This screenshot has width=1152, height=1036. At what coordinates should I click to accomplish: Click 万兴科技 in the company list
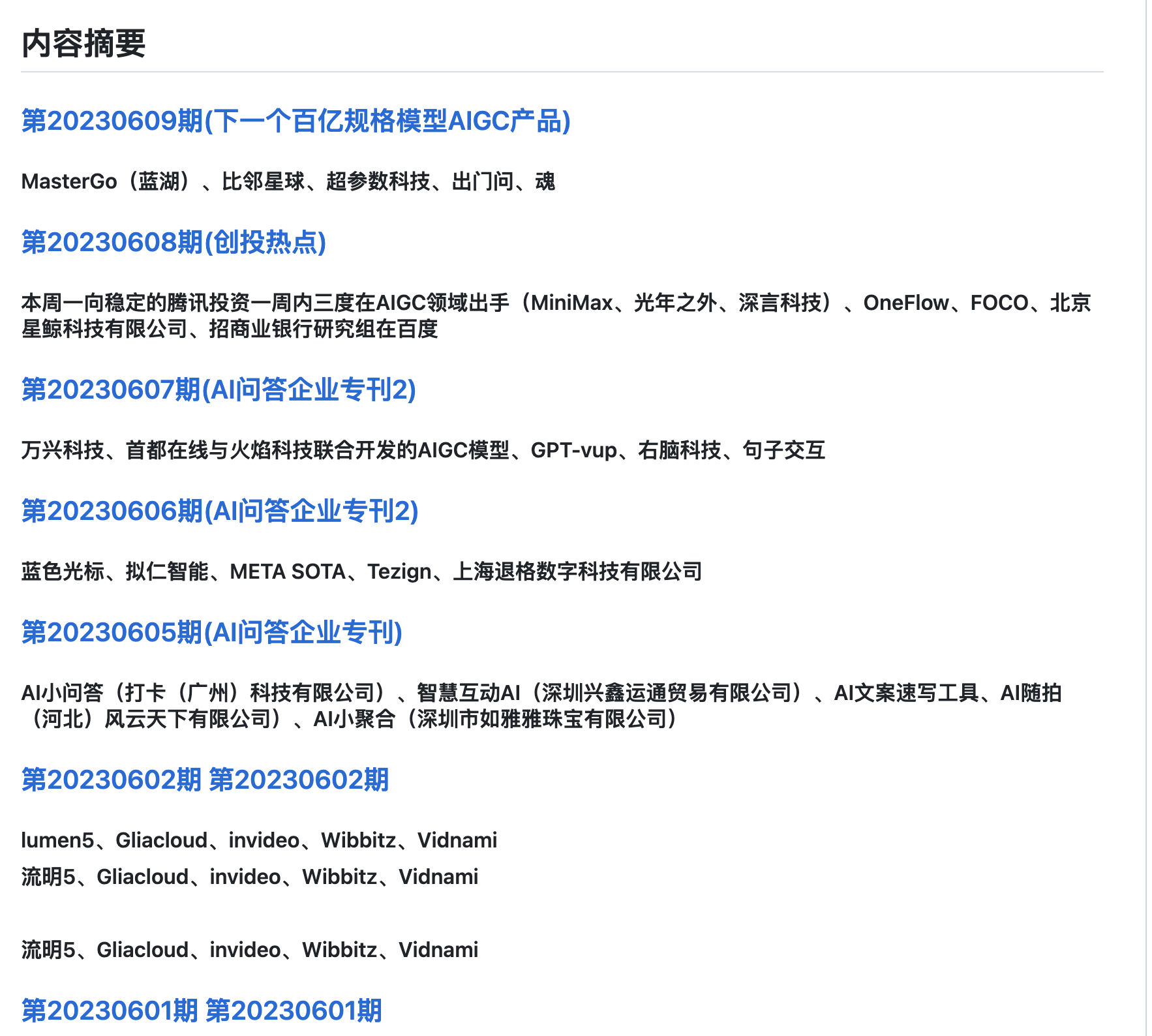tap(63, 450)
